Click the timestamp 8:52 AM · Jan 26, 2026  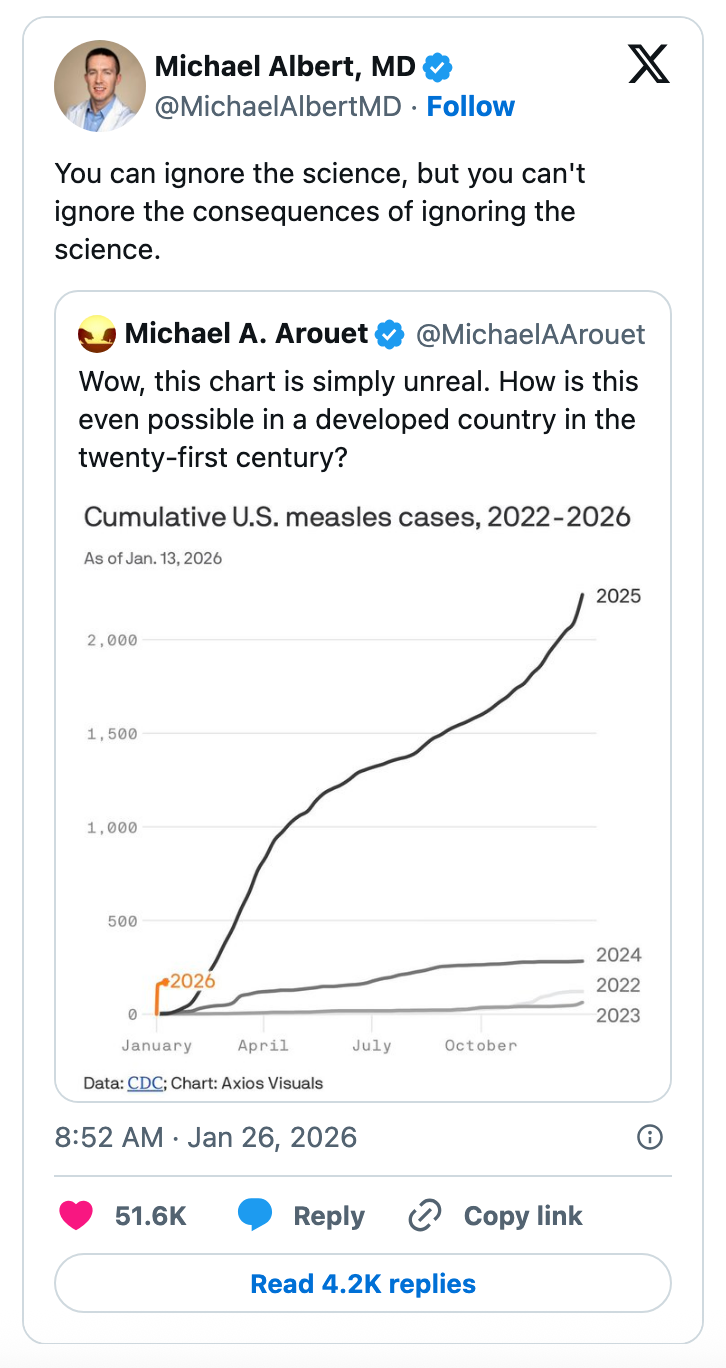click(x=205, y=1137)
